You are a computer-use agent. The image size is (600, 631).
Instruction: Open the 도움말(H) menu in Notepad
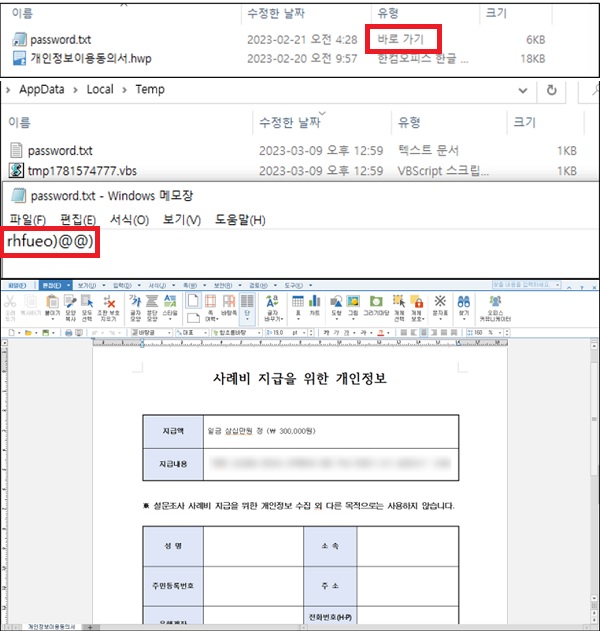240,220
